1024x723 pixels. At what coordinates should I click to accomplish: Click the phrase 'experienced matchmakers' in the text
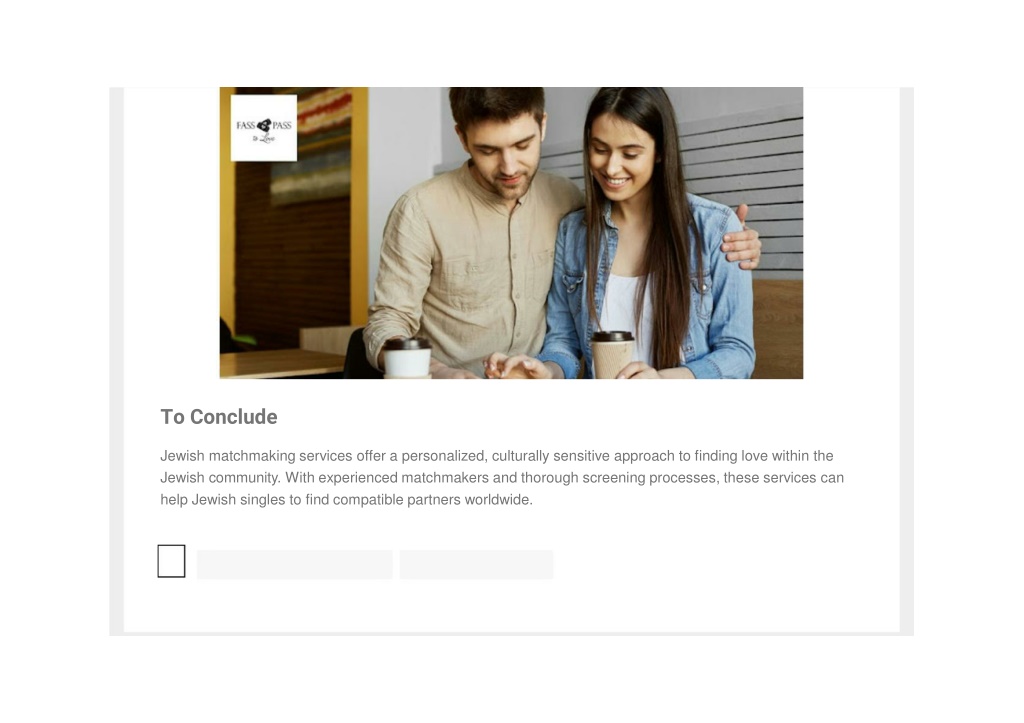(x=404, y=477)
